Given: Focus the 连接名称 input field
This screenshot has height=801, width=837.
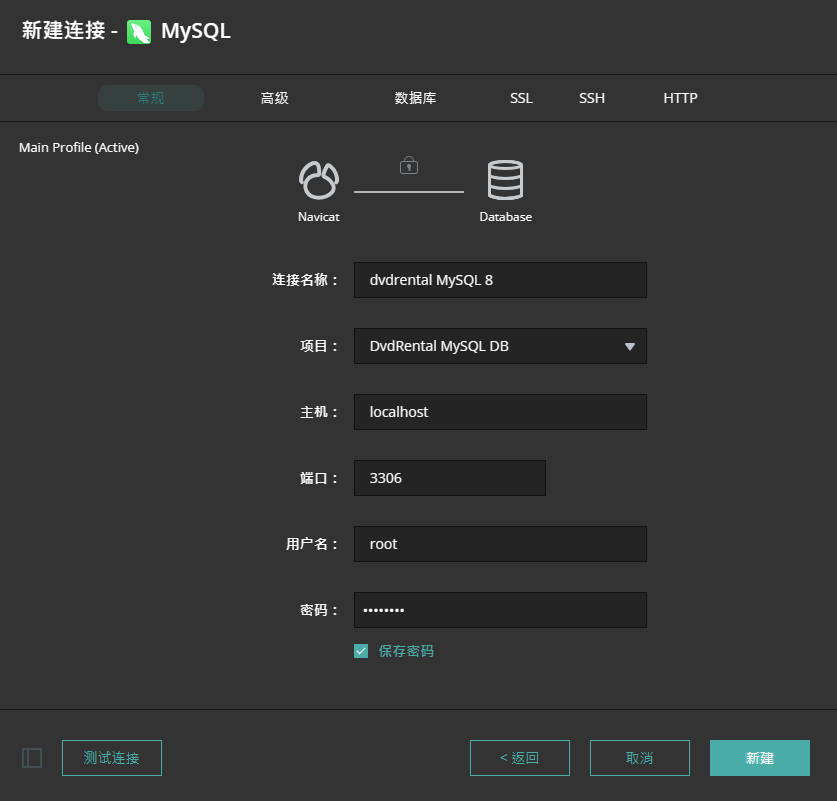Looking at the screenshot, I should (x=500, y=280).
